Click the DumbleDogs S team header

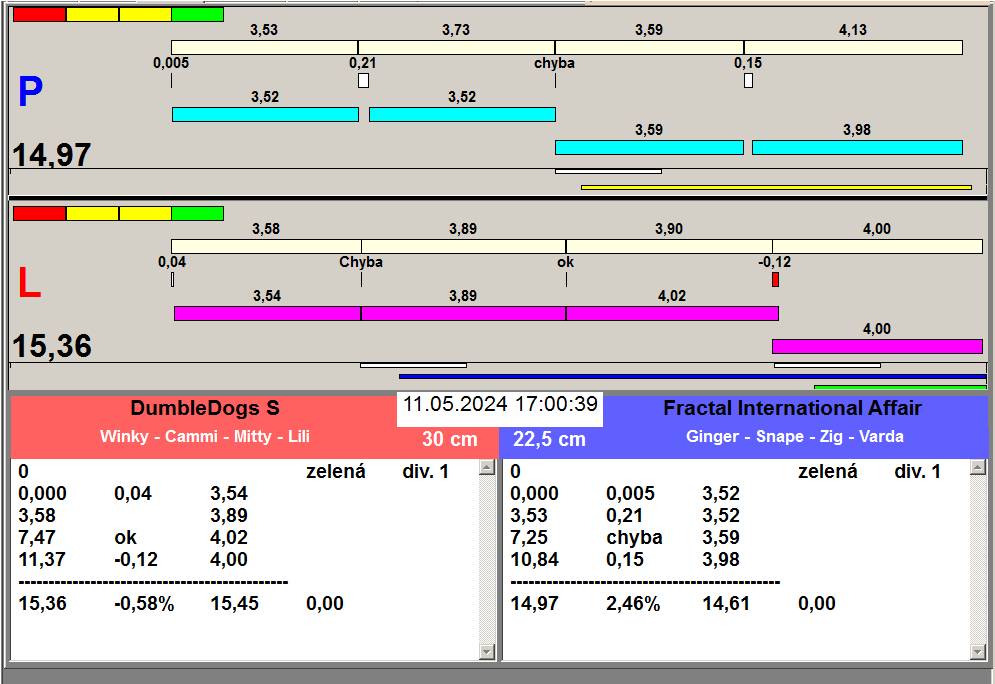point(205,408)
